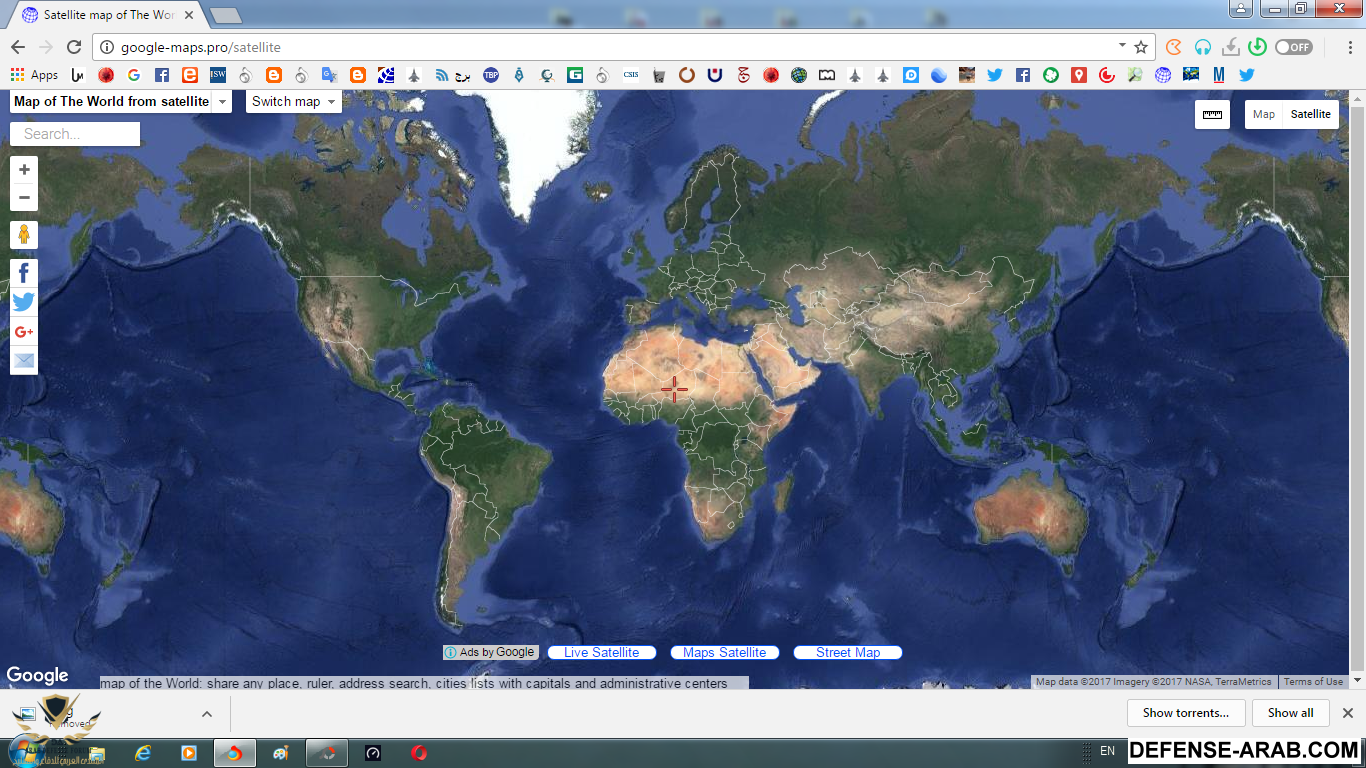Select the 'Satellite map of The World' tab
Image resolution: width=1366 pixels, height=768 pixels.
pos(108,15)
